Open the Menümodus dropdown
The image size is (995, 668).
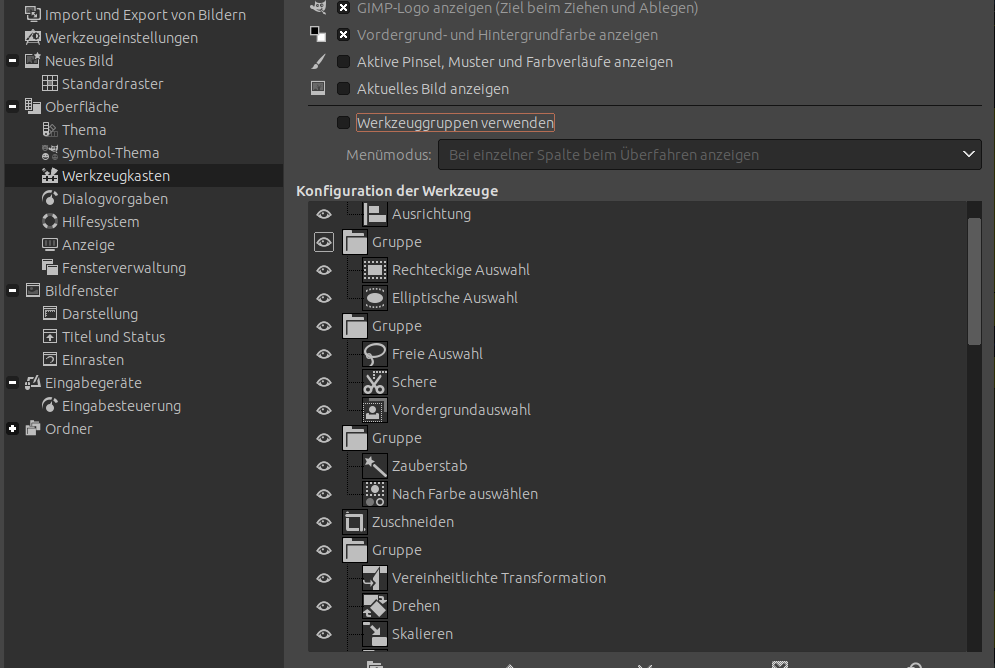click(x=709, y=155)
